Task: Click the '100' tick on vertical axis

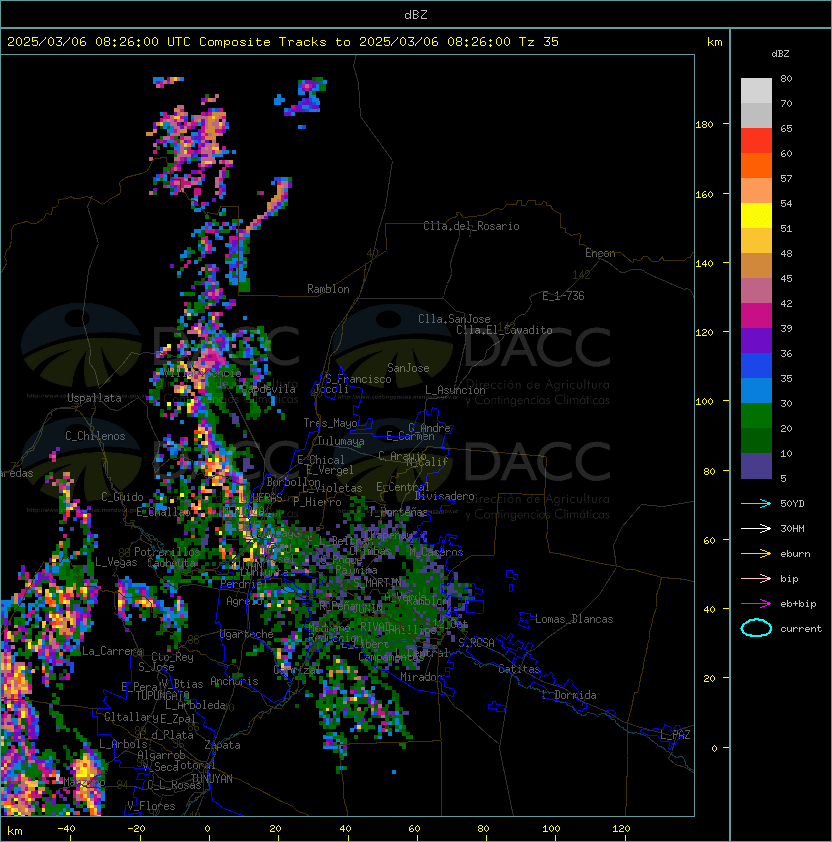Action: coord(704,402)
